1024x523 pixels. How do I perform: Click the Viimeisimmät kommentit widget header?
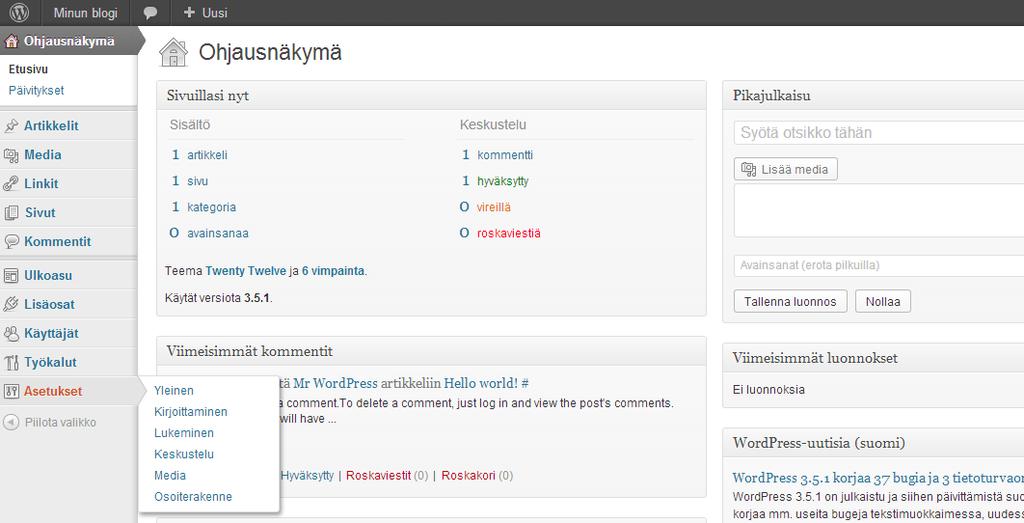tap(431, 351)
